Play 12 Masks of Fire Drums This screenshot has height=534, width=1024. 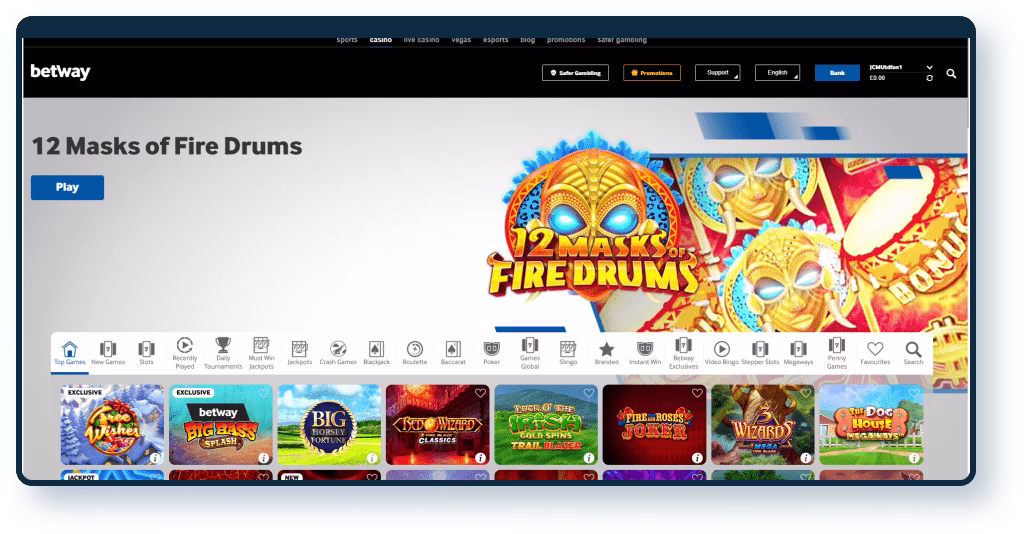tap(67, 187)
